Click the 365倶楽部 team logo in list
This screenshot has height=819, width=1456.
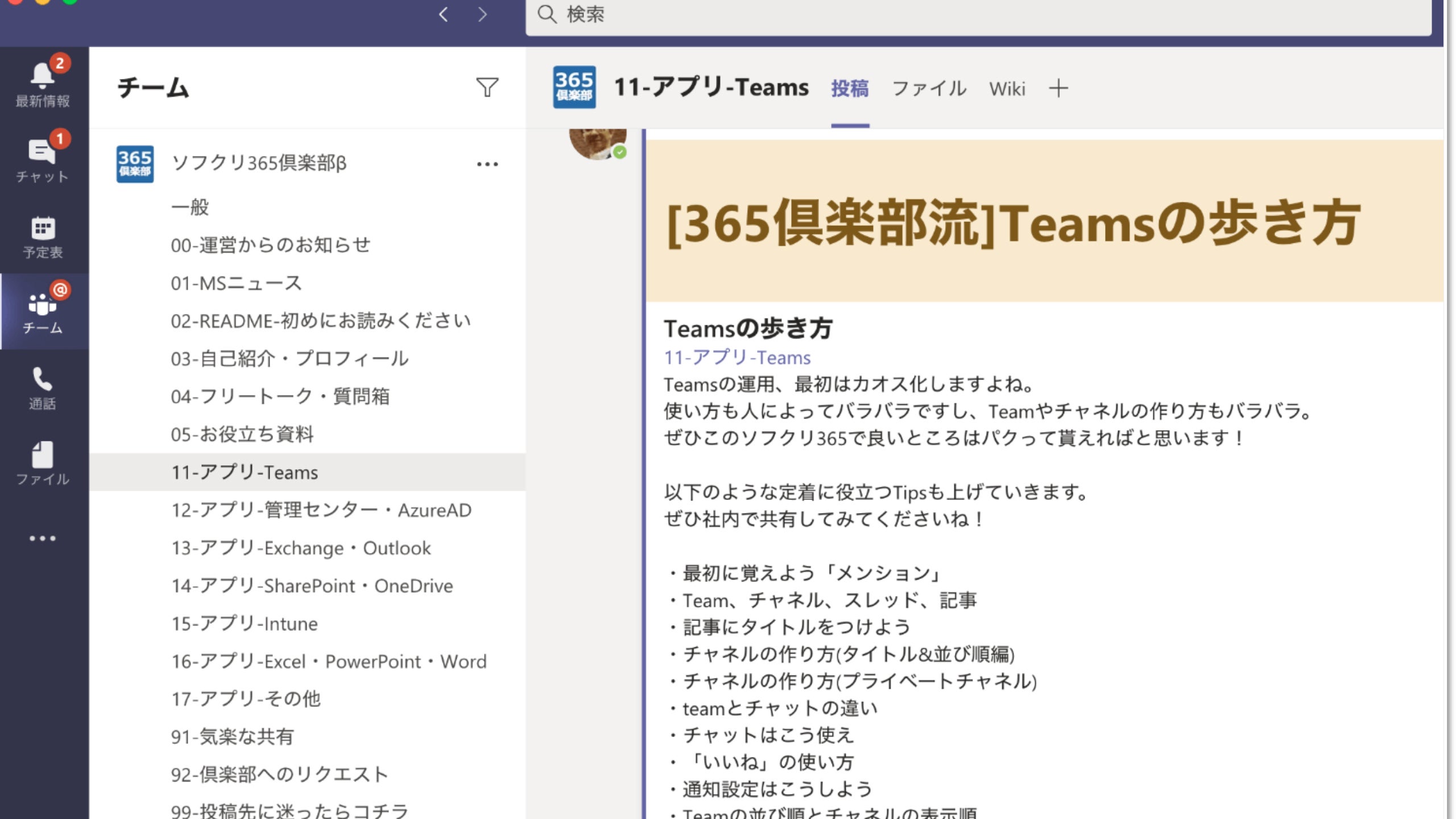pyautogui.click(x=135, y=164)
